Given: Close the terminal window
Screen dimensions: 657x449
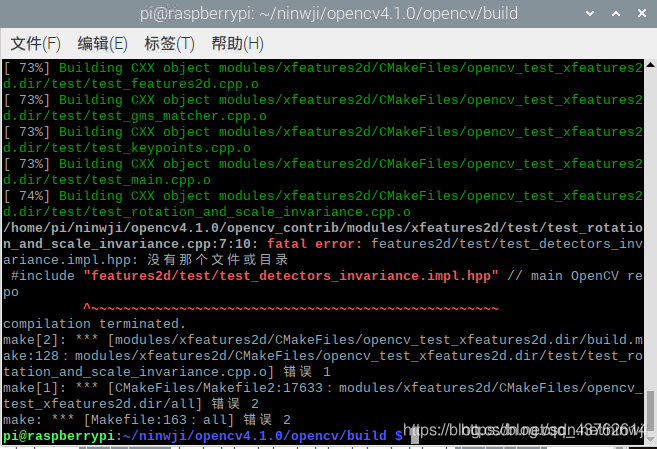Looking at the screenshot, I should click(x=642, y=13).
